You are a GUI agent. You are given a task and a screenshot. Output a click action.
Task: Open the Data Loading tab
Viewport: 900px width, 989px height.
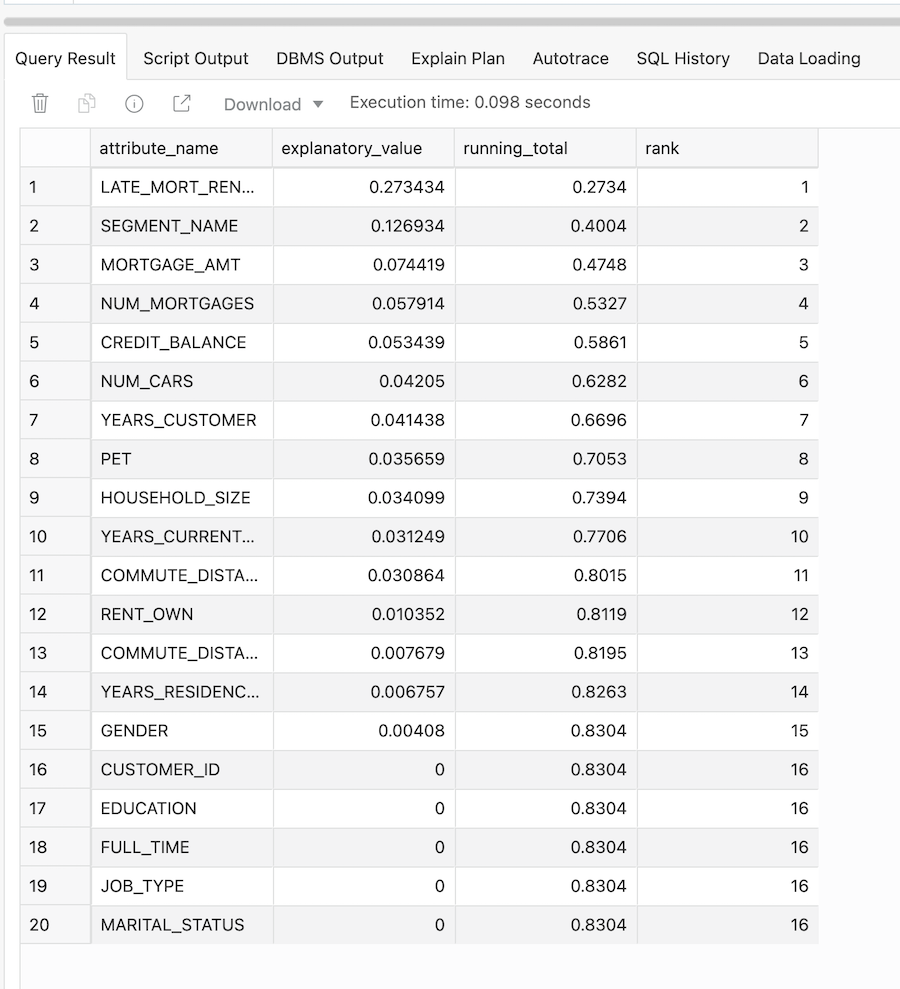(808, 58)
